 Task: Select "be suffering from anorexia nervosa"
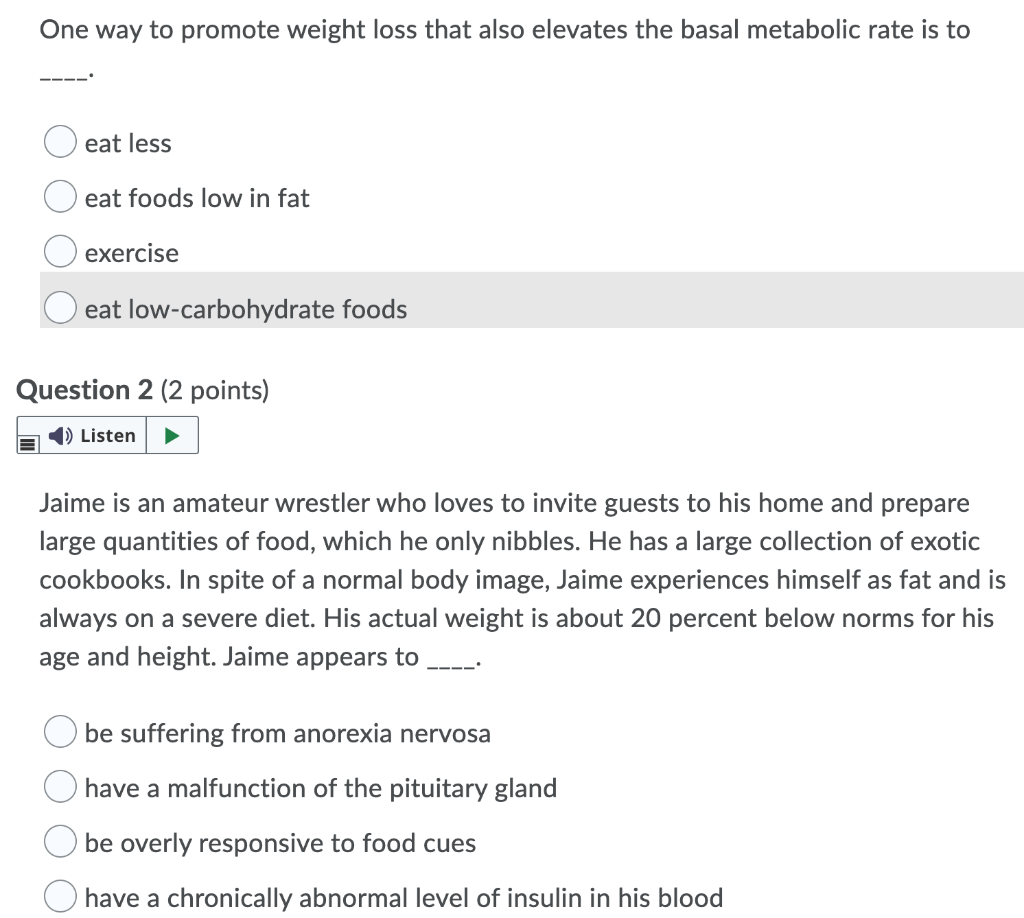coord(60,732)
